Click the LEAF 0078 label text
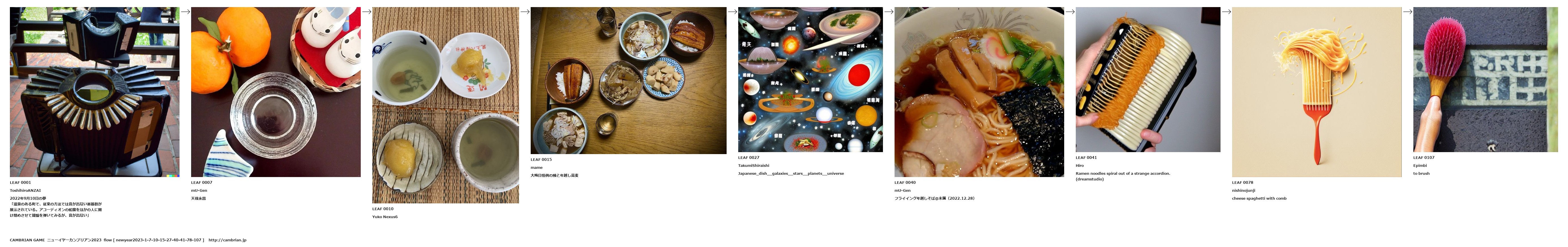The height and width of the screenshot is (247, 1568). click(1242, 182)
